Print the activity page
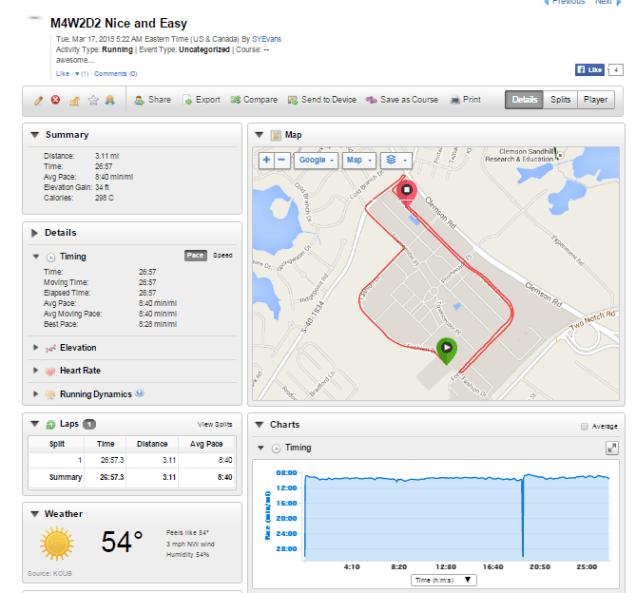Viewport: 636px width, 593px height. 466,100
